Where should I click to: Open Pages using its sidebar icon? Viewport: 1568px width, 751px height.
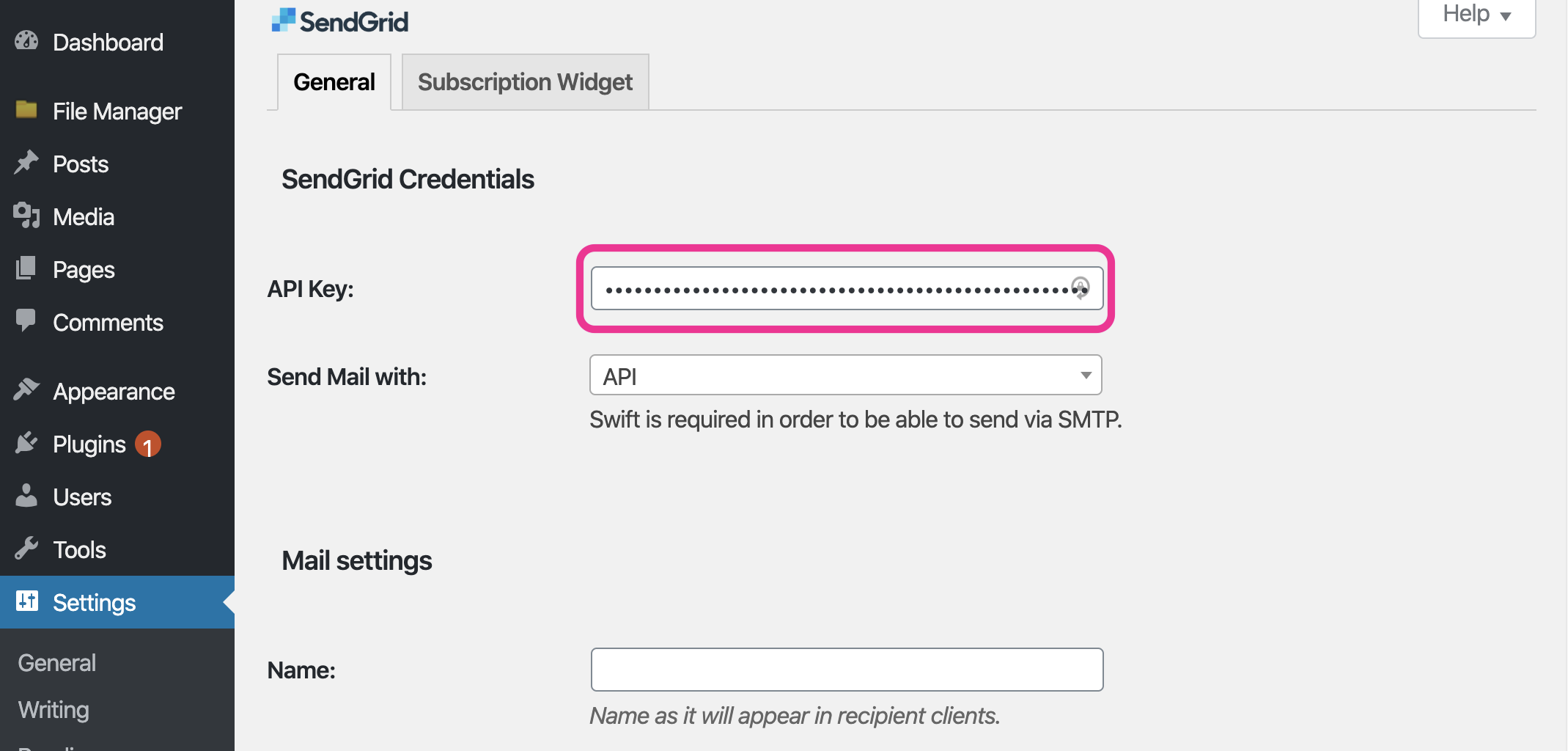(26, 269)
